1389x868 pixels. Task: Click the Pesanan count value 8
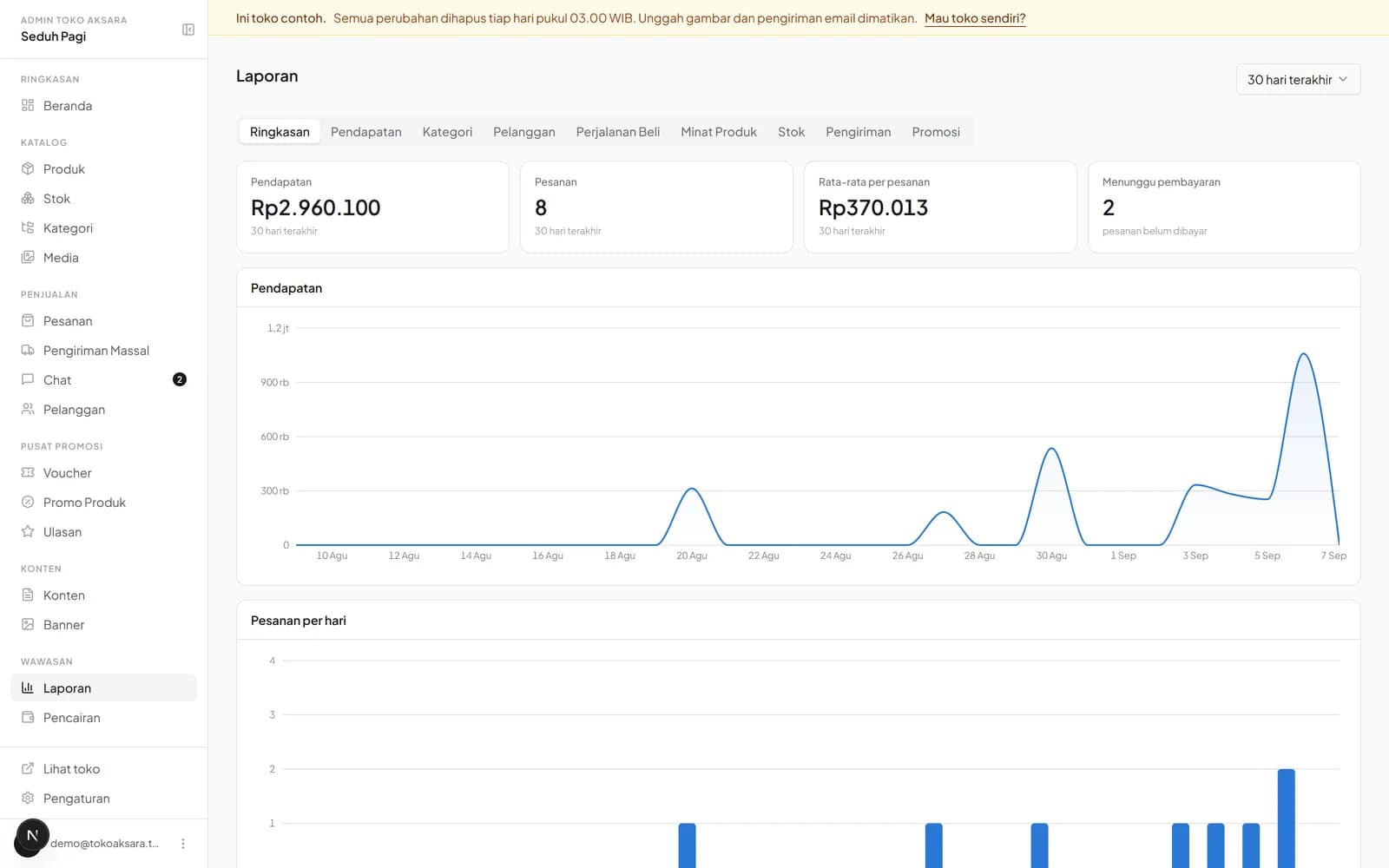click(x=541, y=207)
